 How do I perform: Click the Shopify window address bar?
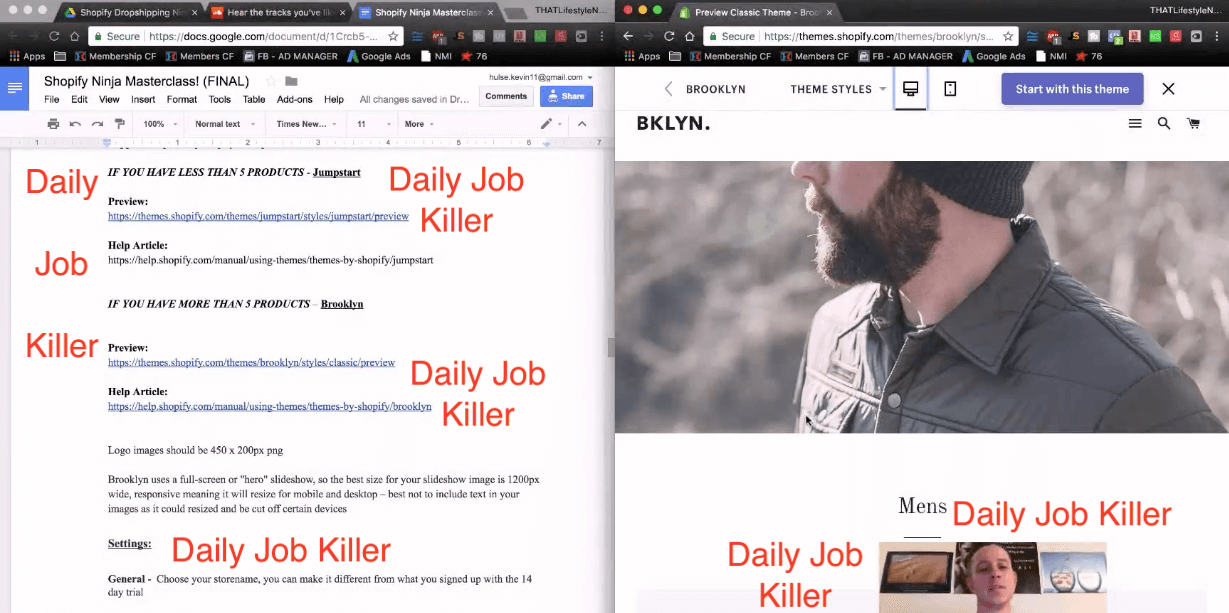pos(862,36)
